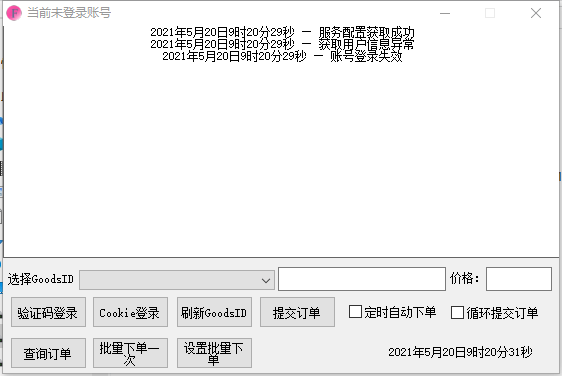The image size is (562, 376).
Task: Open the 选择GoodsID combo box
Action: click(177, 280)
